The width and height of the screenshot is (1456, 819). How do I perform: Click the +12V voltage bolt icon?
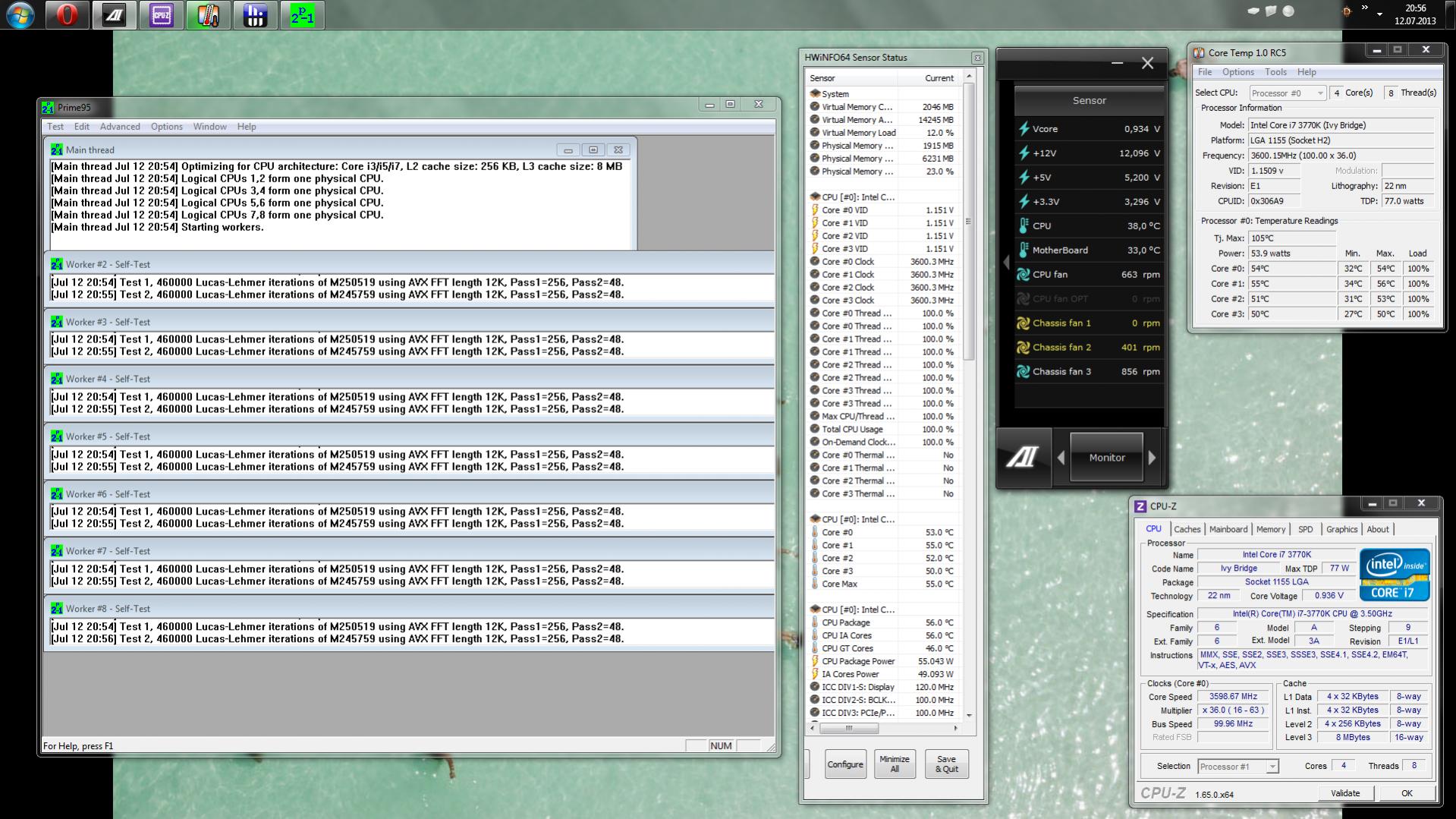coord(1024,153)
